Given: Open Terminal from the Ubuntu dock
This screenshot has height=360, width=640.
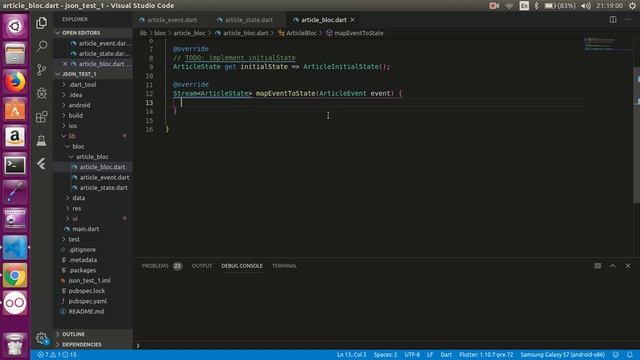Looking at the screenshot, I should [x=15, y=164].
